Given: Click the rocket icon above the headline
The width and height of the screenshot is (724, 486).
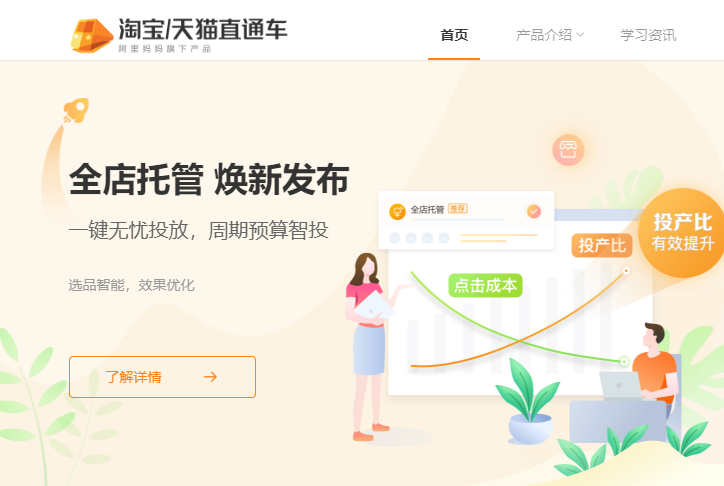Looking at the screenshot, I should (76, 111).
